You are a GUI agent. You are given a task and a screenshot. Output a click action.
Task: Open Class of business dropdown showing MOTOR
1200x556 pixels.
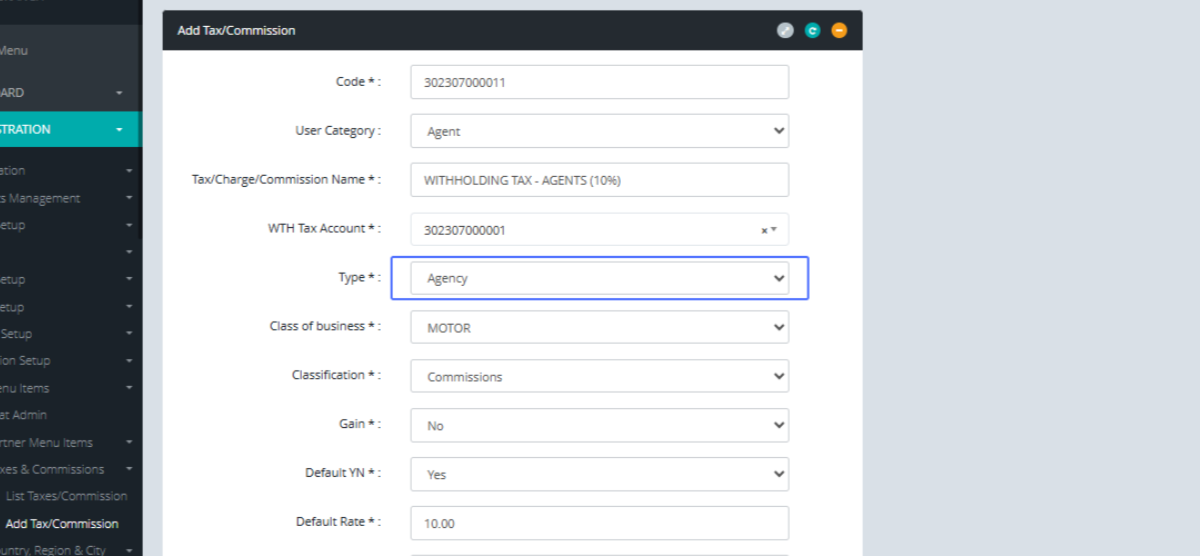pos(599,327)
